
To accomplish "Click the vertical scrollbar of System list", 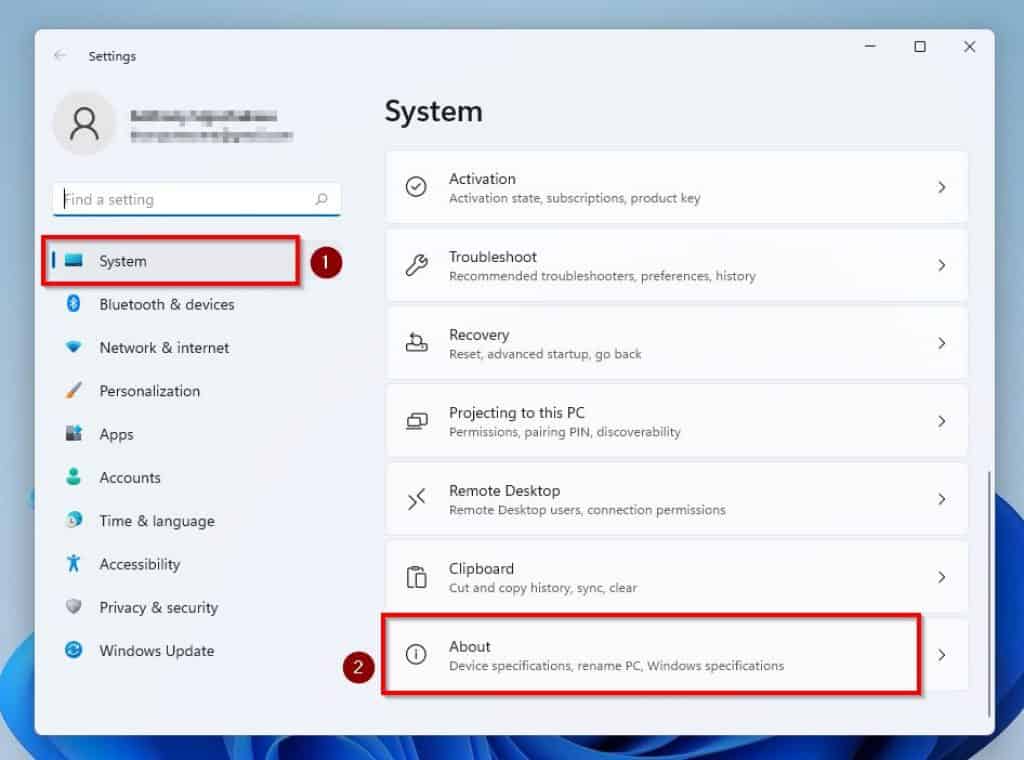I will 989,593.
